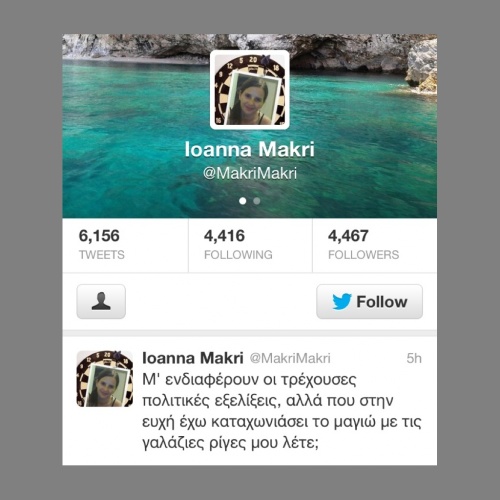
Task: Follow Ioanna Makri's account
Action: (369, 301)
